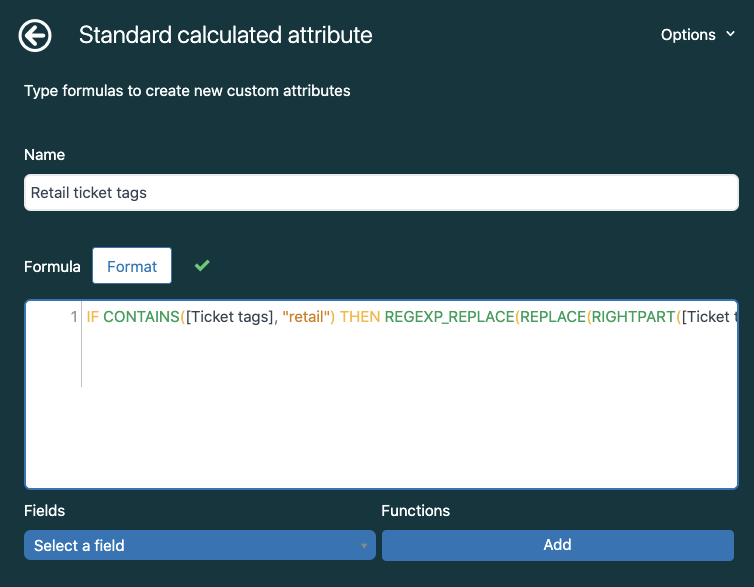Click the THEN keyword in the formula
Image resolution: width=754 pixels, height=587 pixels.
pyautogui.click(x=360, y=317)
